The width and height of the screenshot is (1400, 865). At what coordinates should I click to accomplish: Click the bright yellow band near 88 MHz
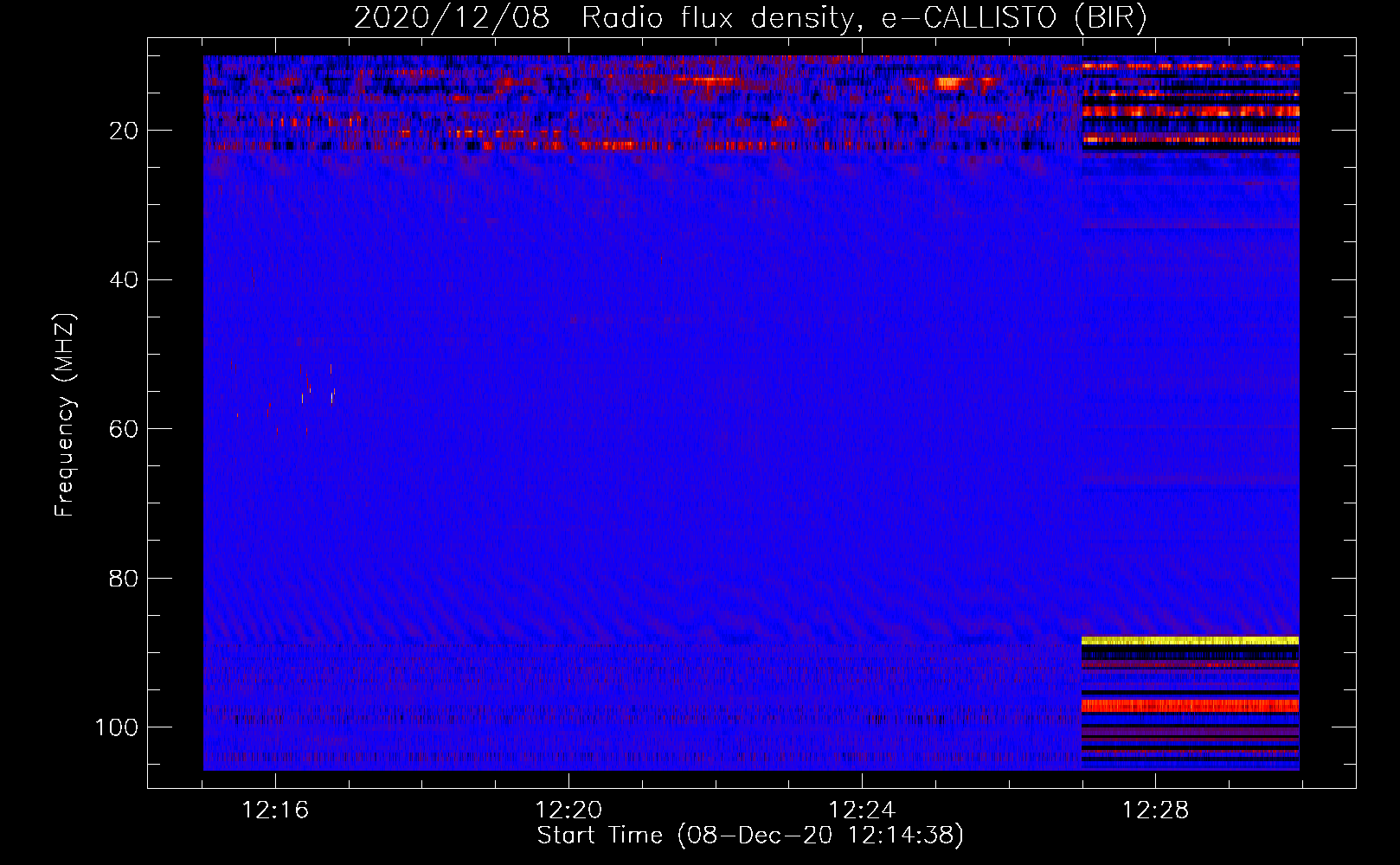click(1191, 641)
